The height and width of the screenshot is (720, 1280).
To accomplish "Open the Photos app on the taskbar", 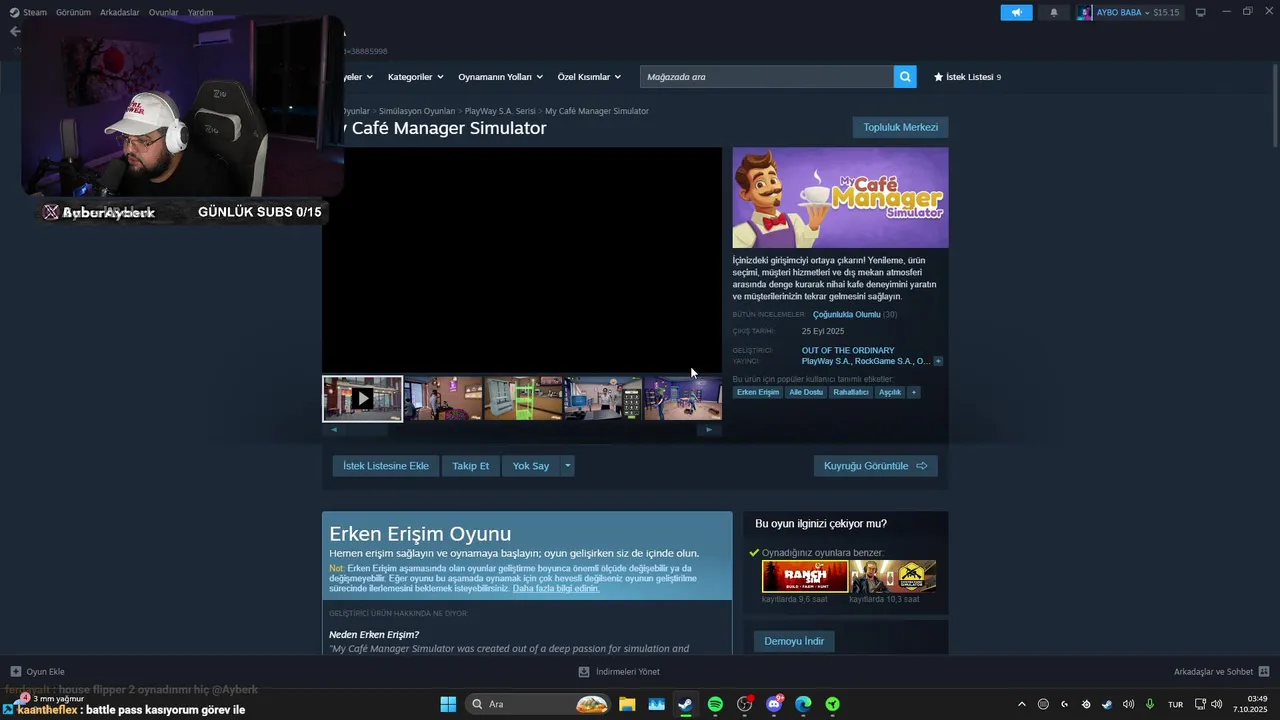I will [x=656, y=704].
